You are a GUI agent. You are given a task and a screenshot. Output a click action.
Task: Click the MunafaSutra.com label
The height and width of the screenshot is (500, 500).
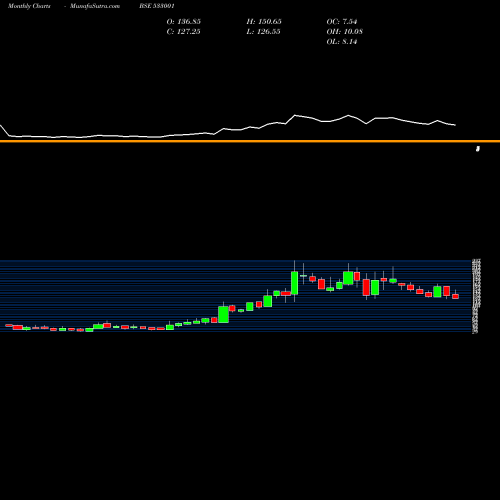coord(95,6)
